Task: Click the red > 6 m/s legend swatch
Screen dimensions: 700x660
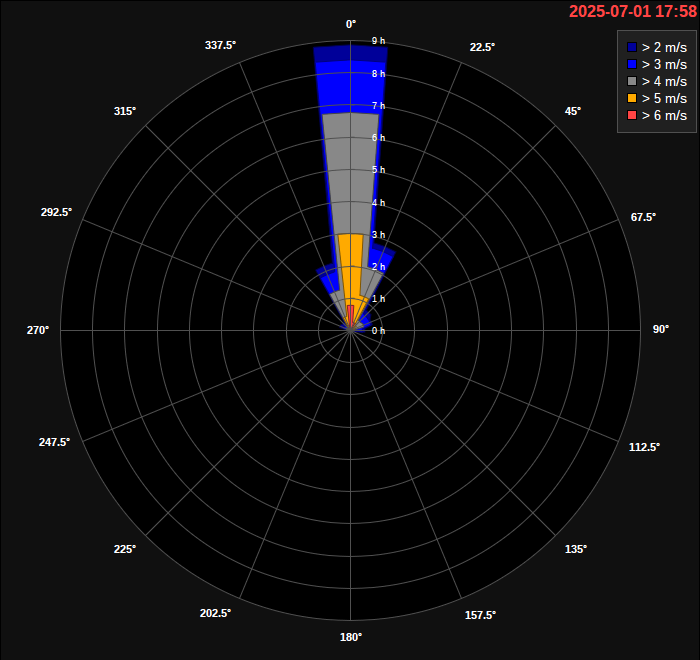Action: [x=632, y=115]
